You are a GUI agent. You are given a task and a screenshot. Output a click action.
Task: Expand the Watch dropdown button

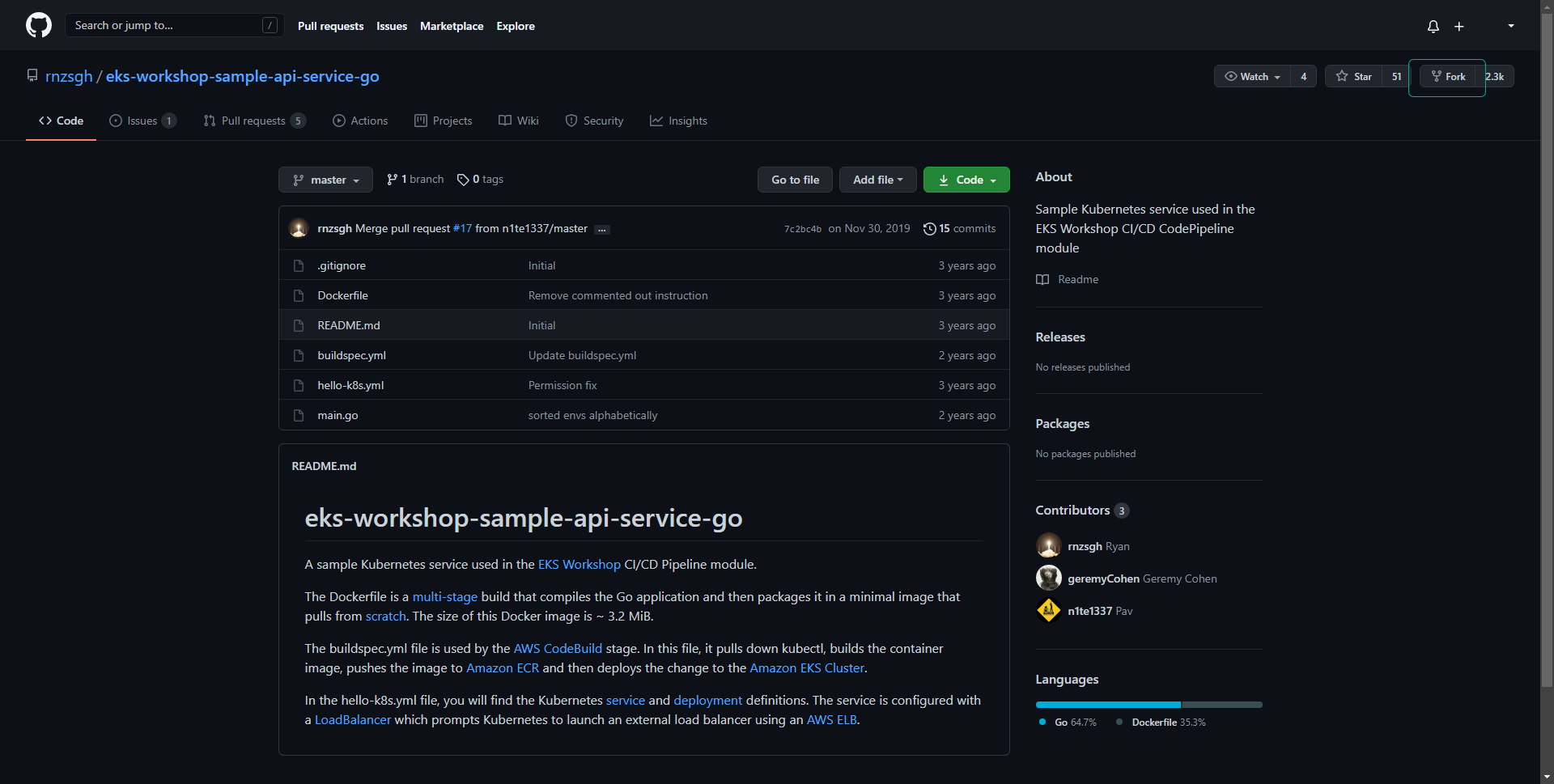1252,76
